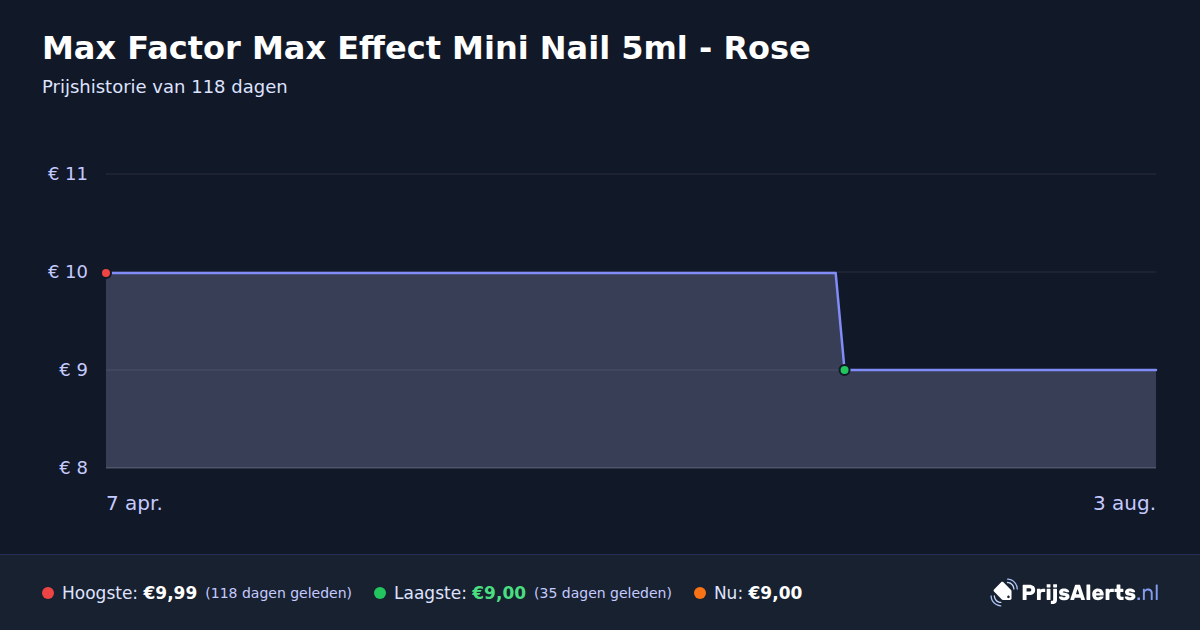
Task: Click the green dot beside Laagste legend
Action: point(380,593)
